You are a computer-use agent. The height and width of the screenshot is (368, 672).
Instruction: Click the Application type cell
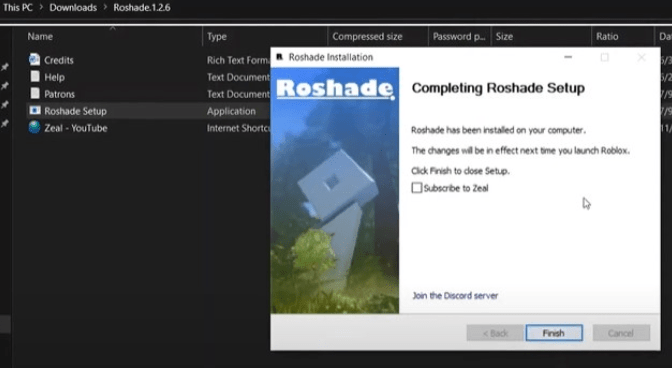tap(231, 111)
